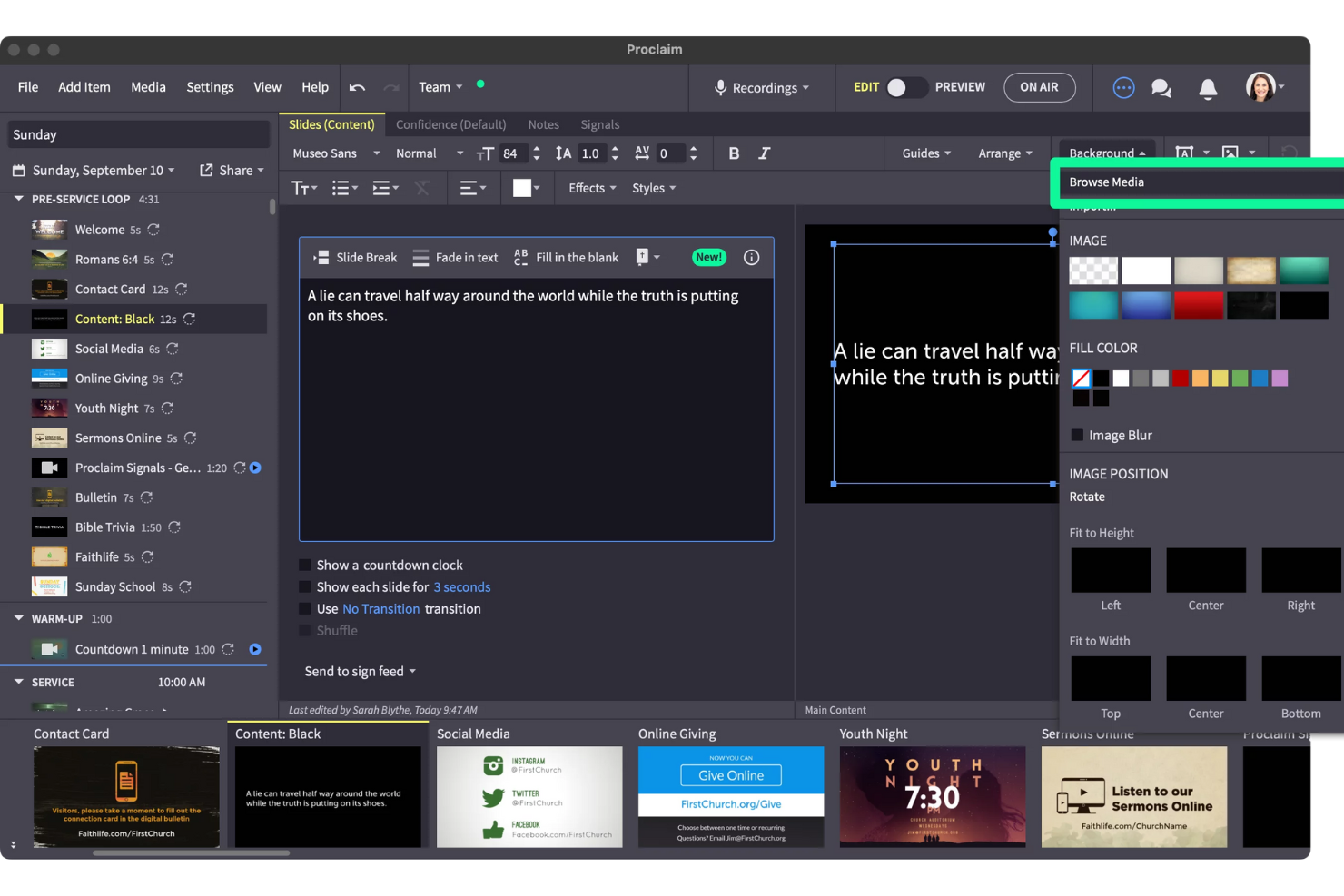Switch to the Signals tab
The image size is (1344, 896).
coord(599,124)
